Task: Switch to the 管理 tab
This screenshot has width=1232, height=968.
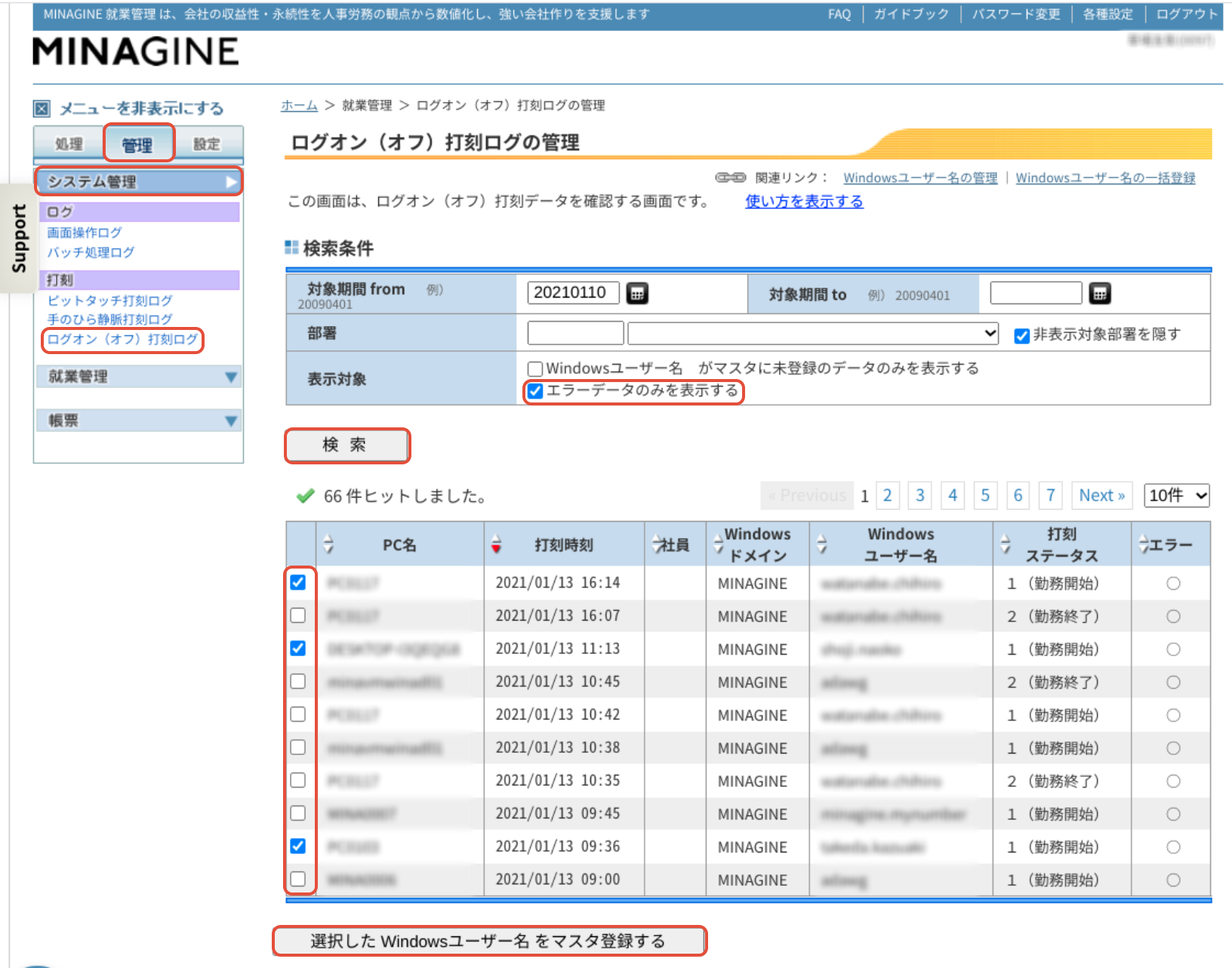Action: (138, 144)
